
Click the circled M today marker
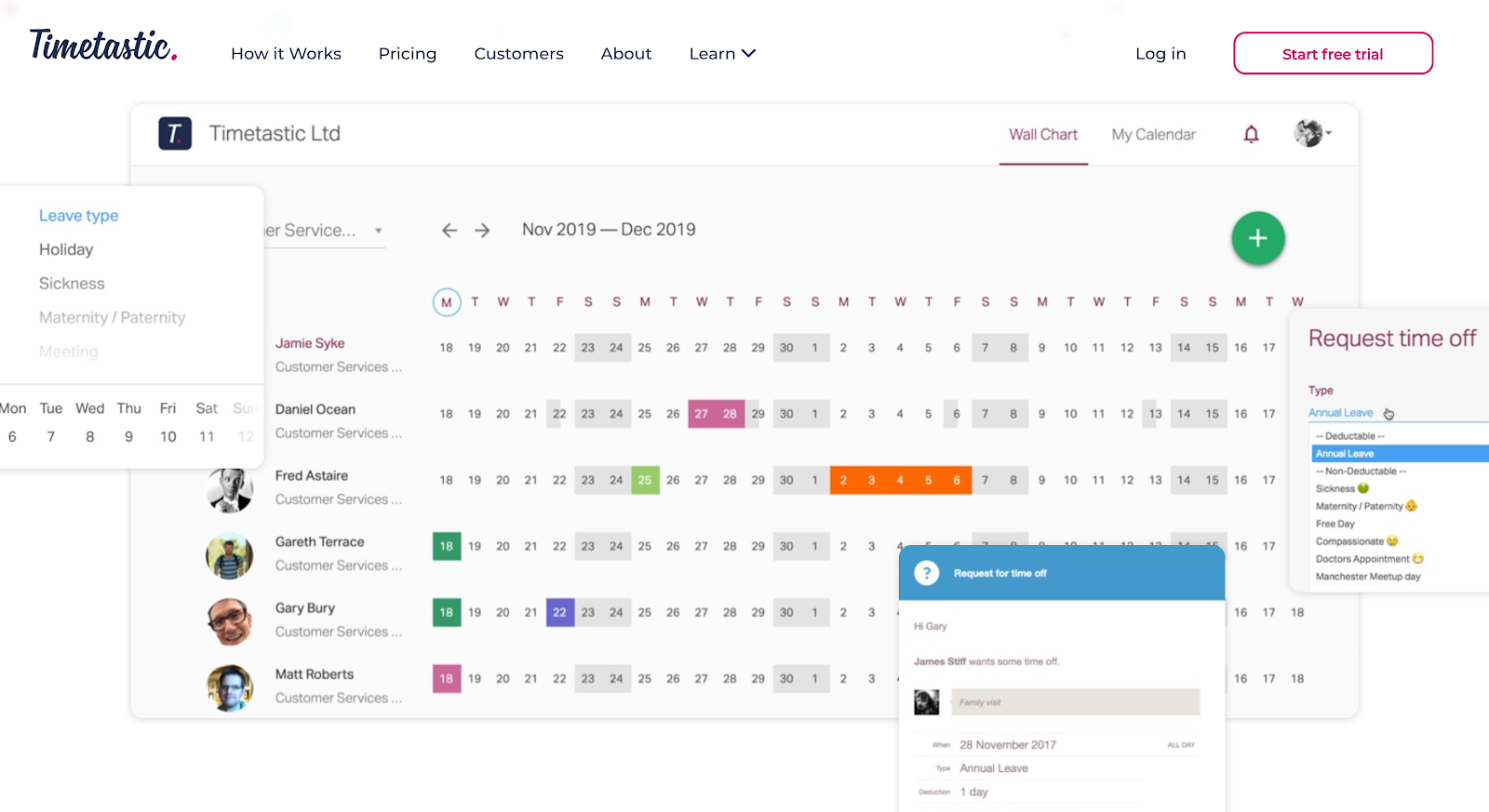[x=447, y=302]
